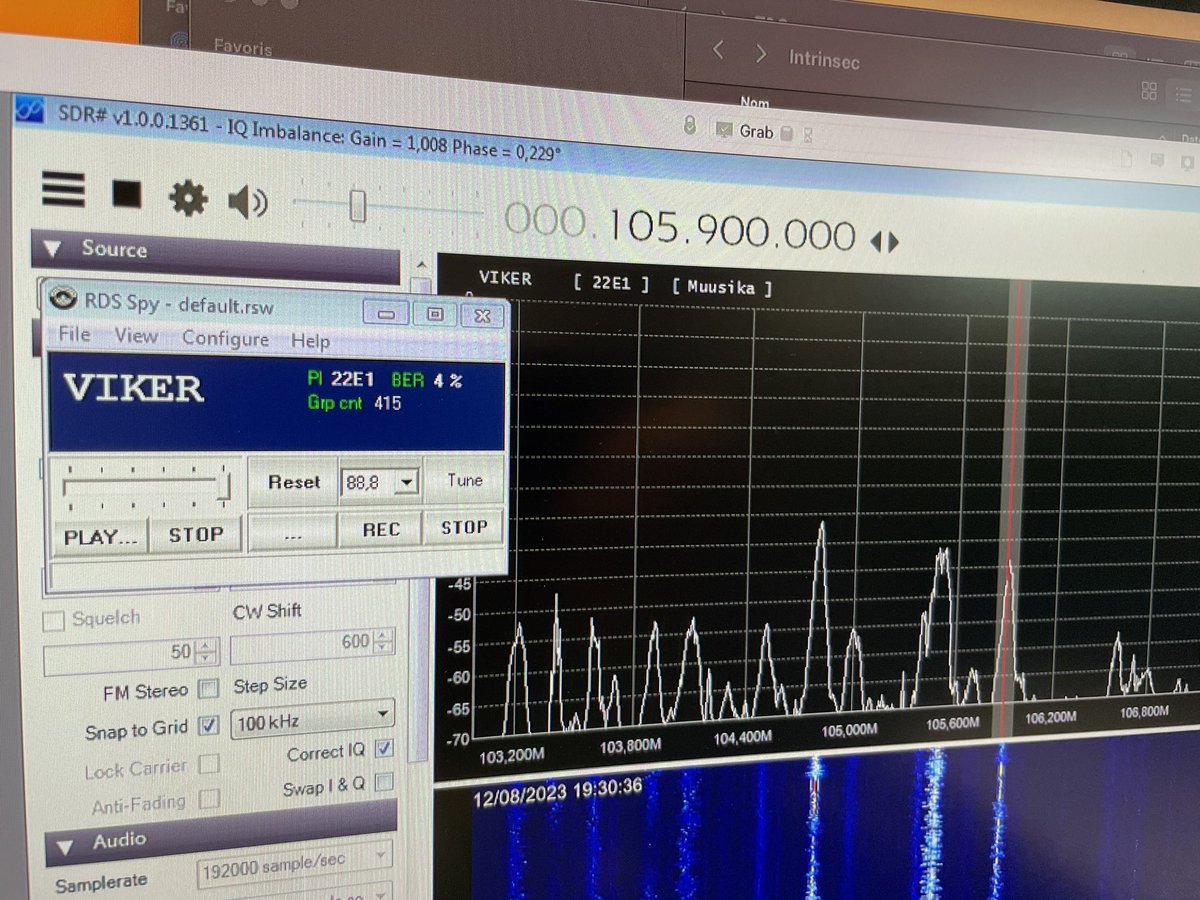Click the PLAY... button in RDS Spy
The height and width of the screenshot is (900, 1200).
point(100,536)
